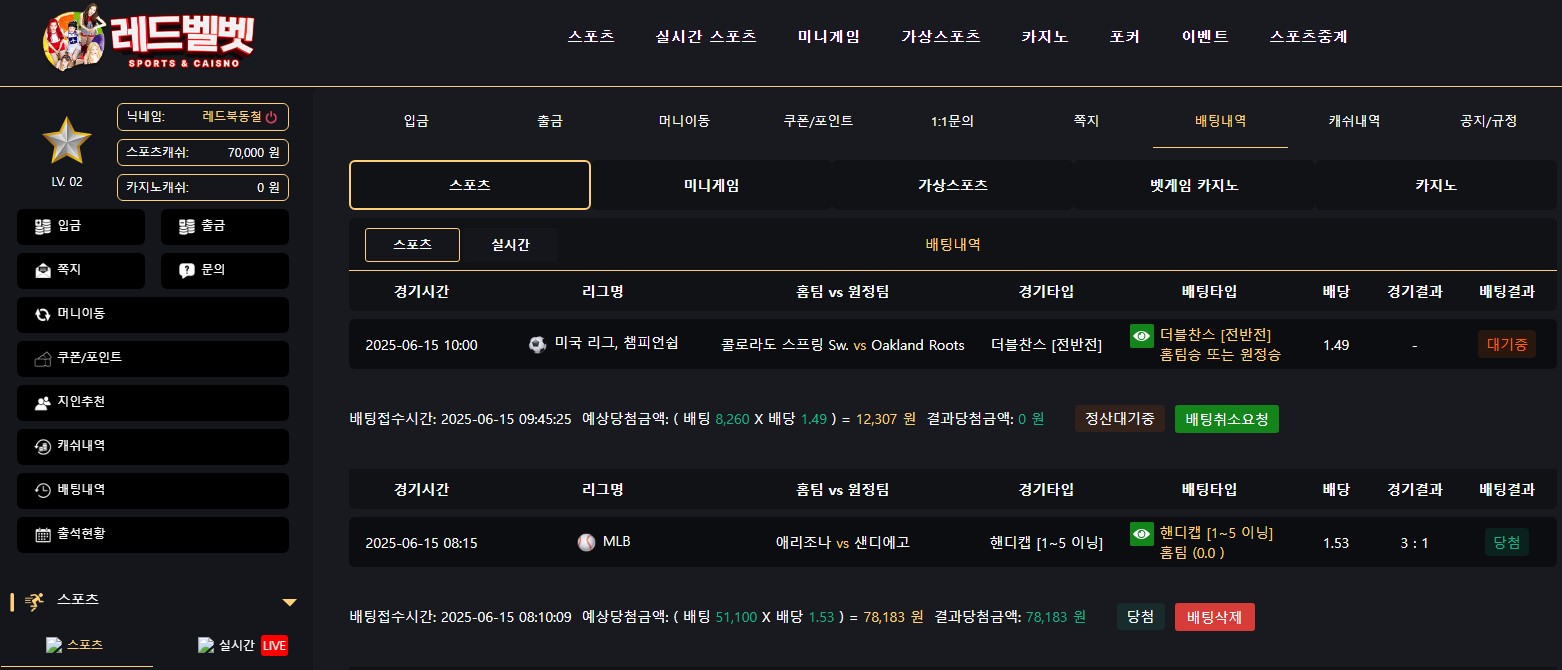
Task: Click the baseball icon next to MLB
Action: pos(586,542)
